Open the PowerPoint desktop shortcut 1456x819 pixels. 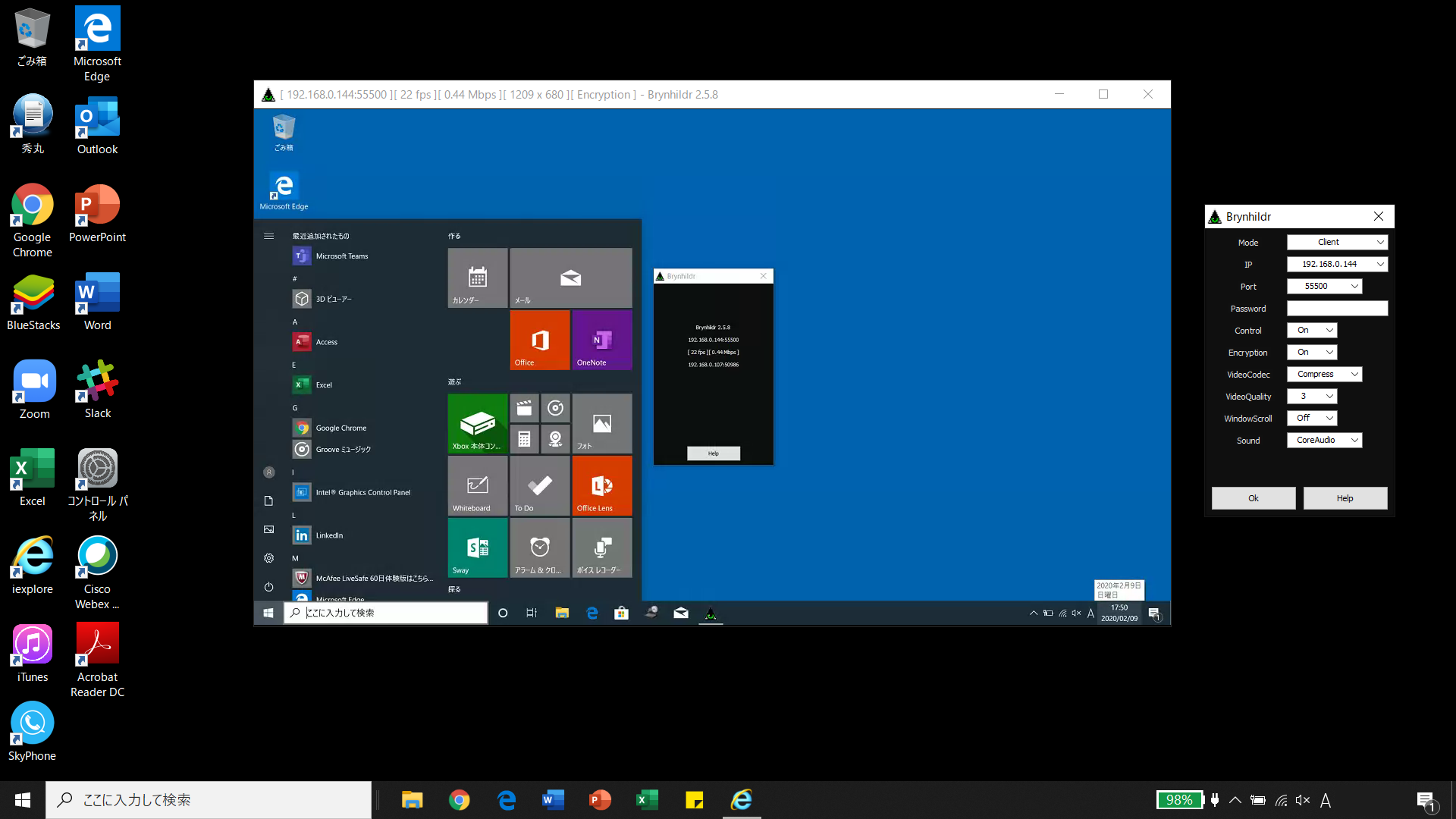97,213
